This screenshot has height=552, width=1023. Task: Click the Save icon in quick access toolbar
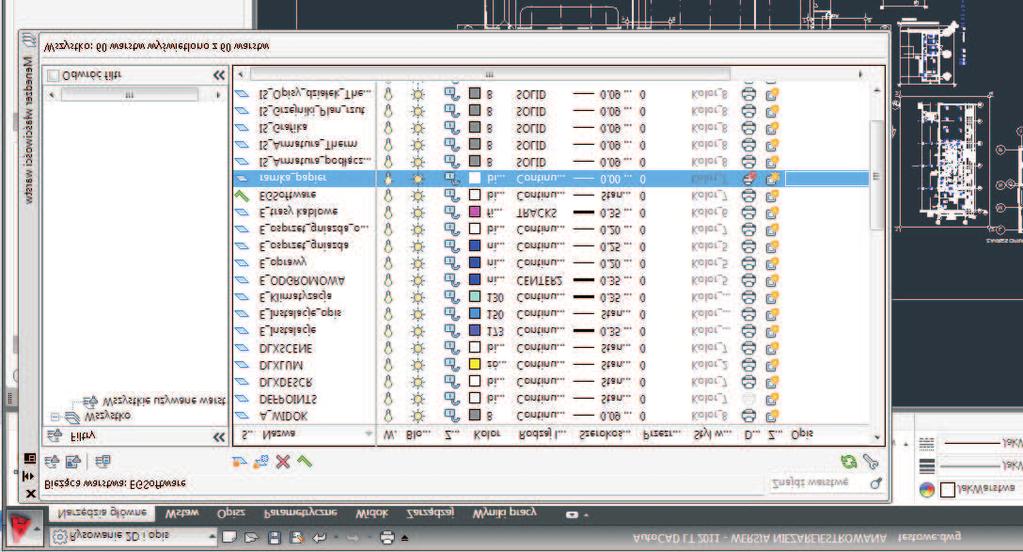click(x=274, y=537)
